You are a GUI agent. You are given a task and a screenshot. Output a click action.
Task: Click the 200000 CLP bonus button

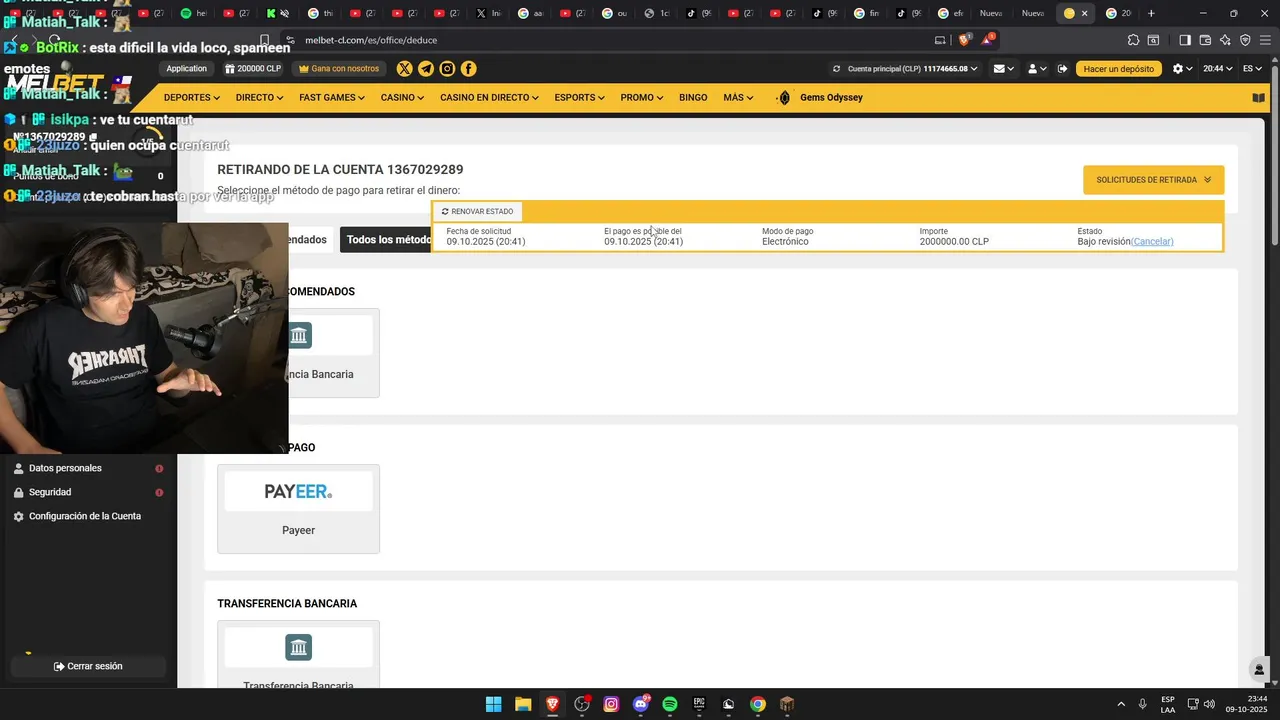253,69
